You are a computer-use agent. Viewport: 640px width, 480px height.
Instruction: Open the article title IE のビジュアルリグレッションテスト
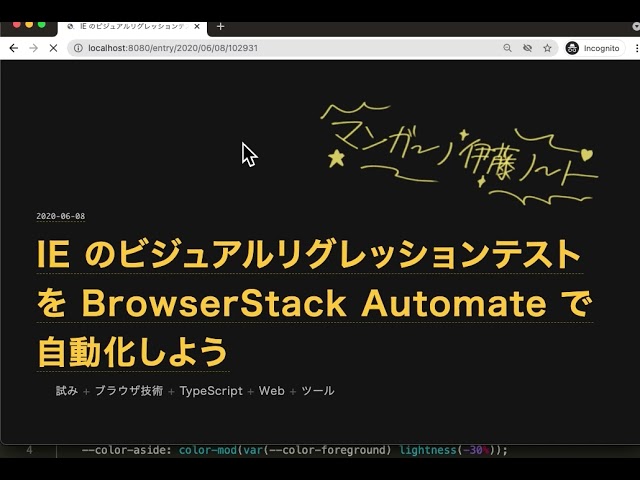pyautogui.click(x=314, y=303)
